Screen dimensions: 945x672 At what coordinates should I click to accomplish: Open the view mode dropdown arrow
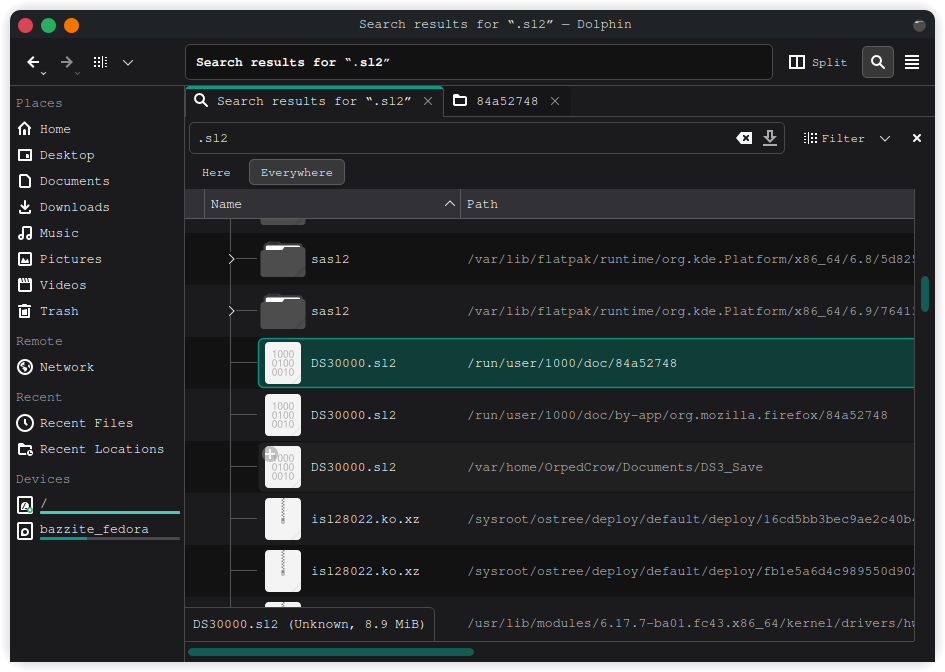128,62
